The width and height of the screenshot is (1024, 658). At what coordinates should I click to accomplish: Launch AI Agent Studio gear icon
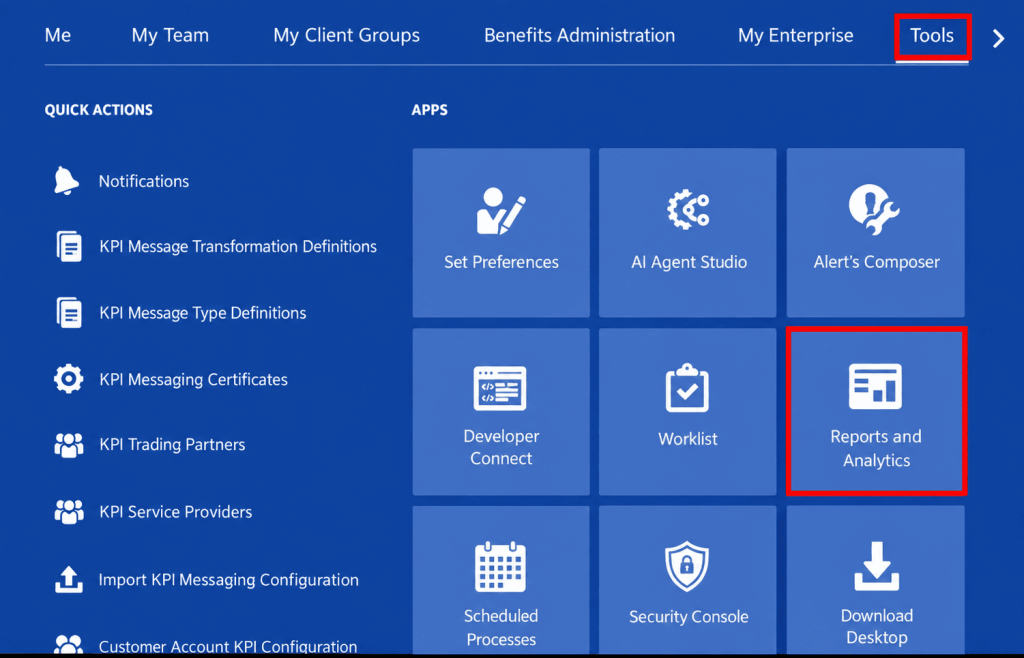click(688, 210)
